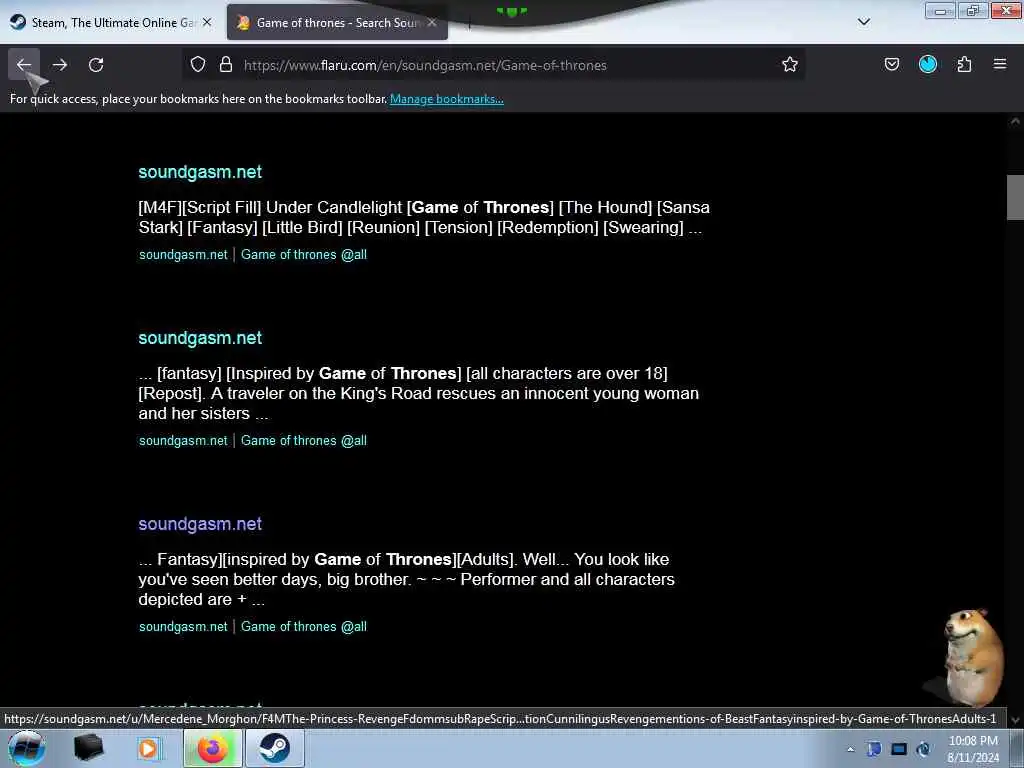Click Game of thrones @all under King's Road result

click(304, 441)
